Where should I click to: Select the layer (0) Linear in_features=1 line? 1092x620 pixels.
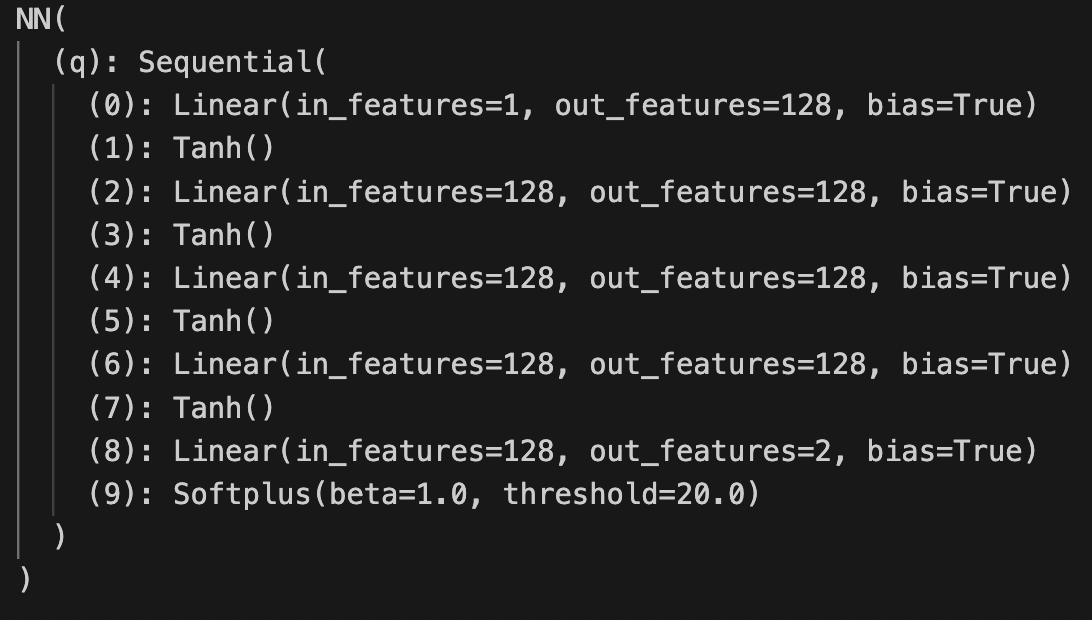point(563,106)
